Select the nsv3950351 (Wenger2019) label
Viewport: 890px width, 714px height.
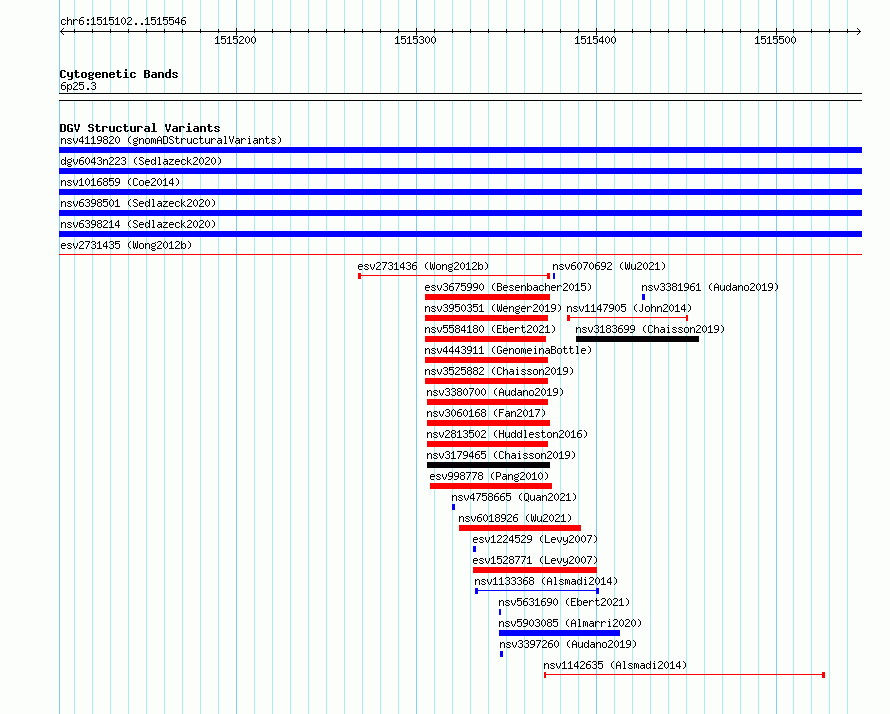(x=493, y=308)
